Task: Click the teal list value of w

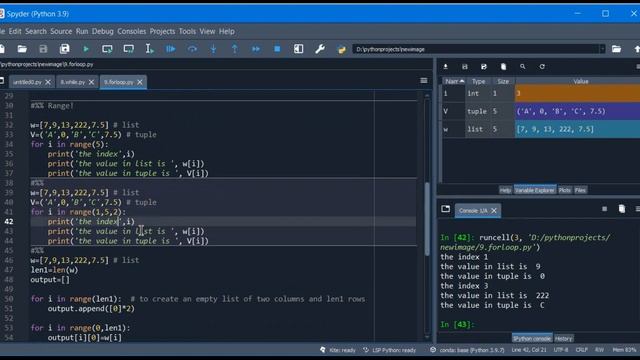Action: [x=578, y=129]
